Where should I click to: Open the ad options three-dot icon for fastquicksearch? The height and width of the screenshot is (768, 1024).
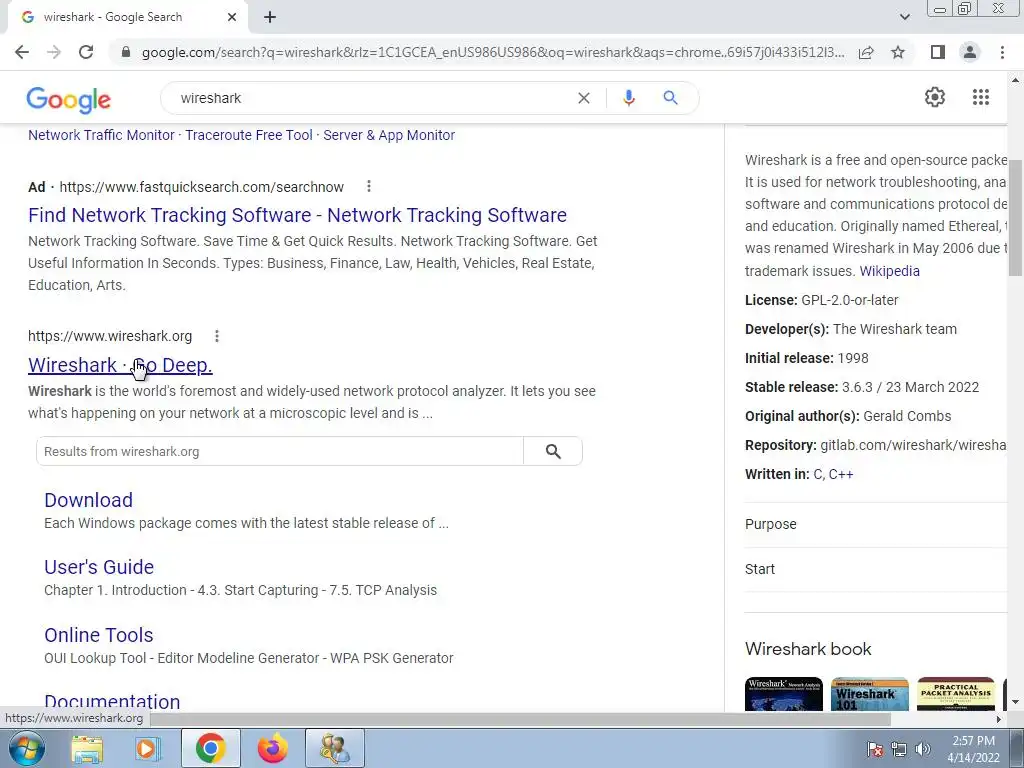[x=369, y=187]
